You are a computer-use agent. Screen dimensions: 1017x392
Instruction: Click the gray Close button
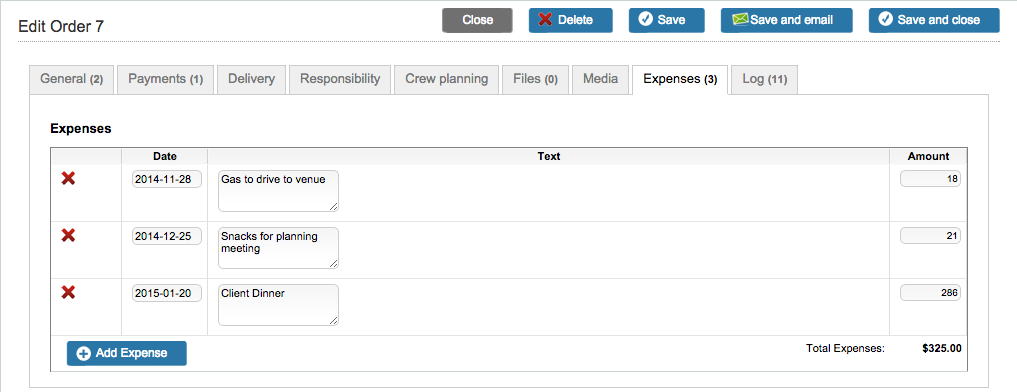pyautogui.click(x=477, y=20)
